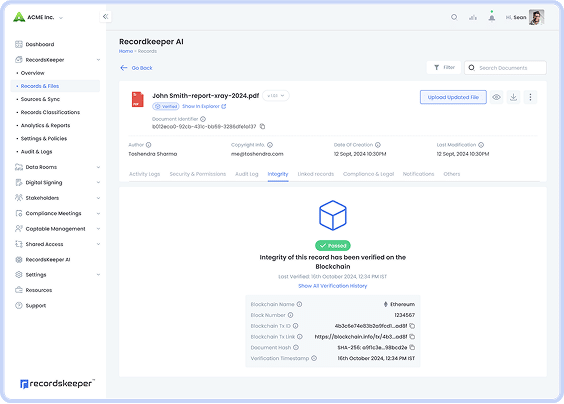Open the file version dropdown
The image size is (564, 404).
pyautogui.click(x=276, y=96)
